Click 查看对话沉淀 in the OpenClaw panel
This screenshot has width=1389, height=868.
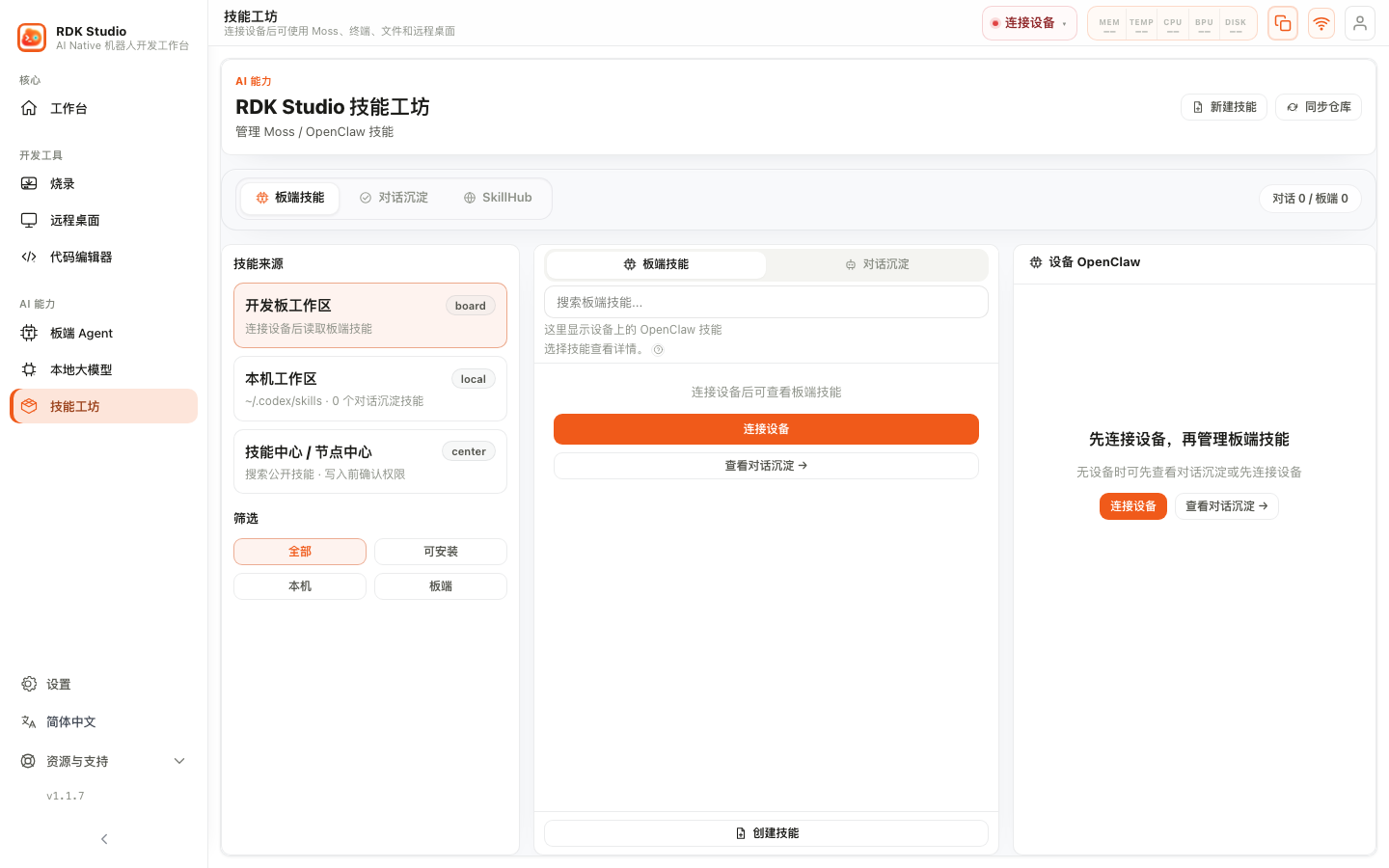coord(1227,506)
